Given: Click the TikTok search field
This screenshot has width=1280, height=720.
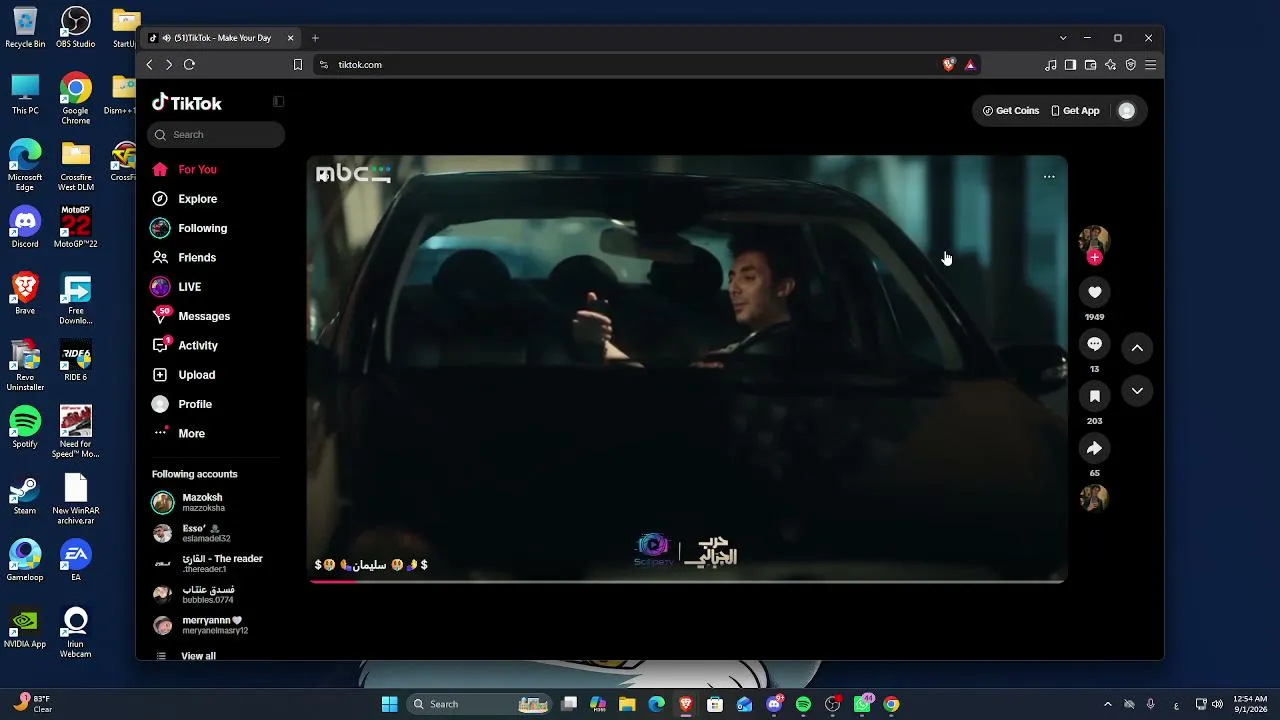Looking at the screenshot, I should click(216, 134).
